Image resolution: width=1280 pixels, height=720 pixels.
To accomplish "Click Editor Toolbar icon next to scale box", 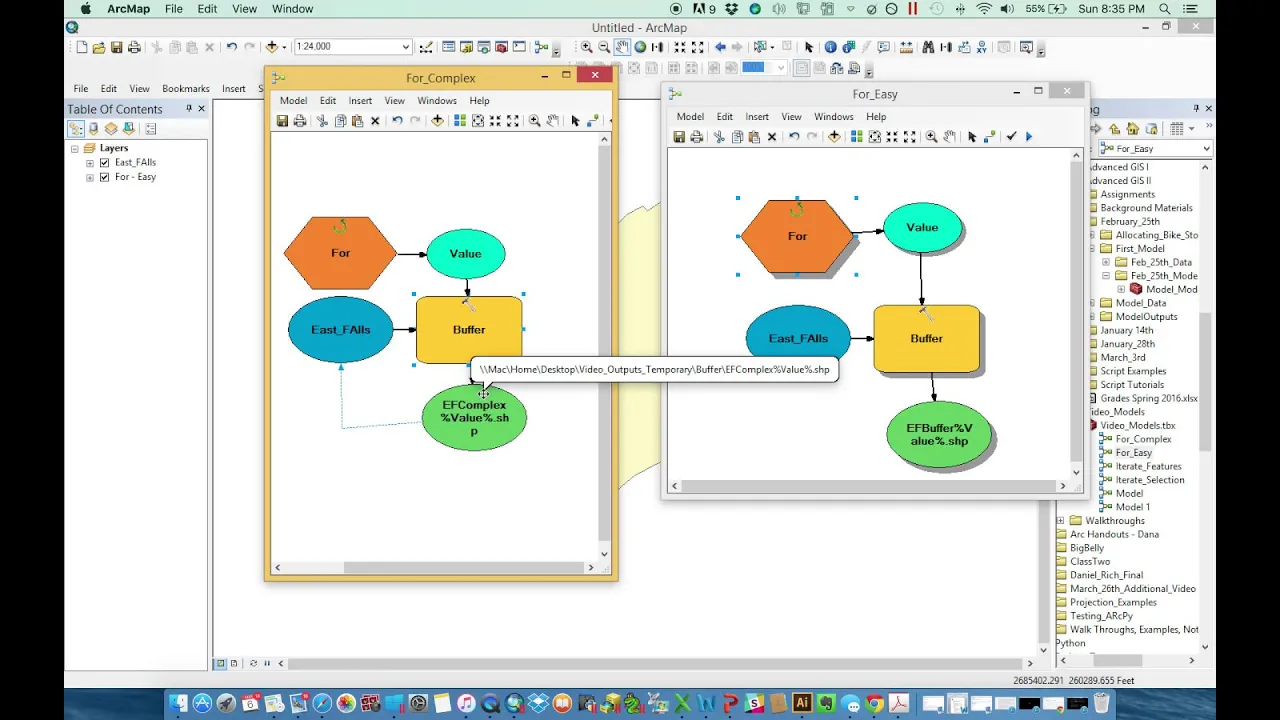I will click(428, 47).
